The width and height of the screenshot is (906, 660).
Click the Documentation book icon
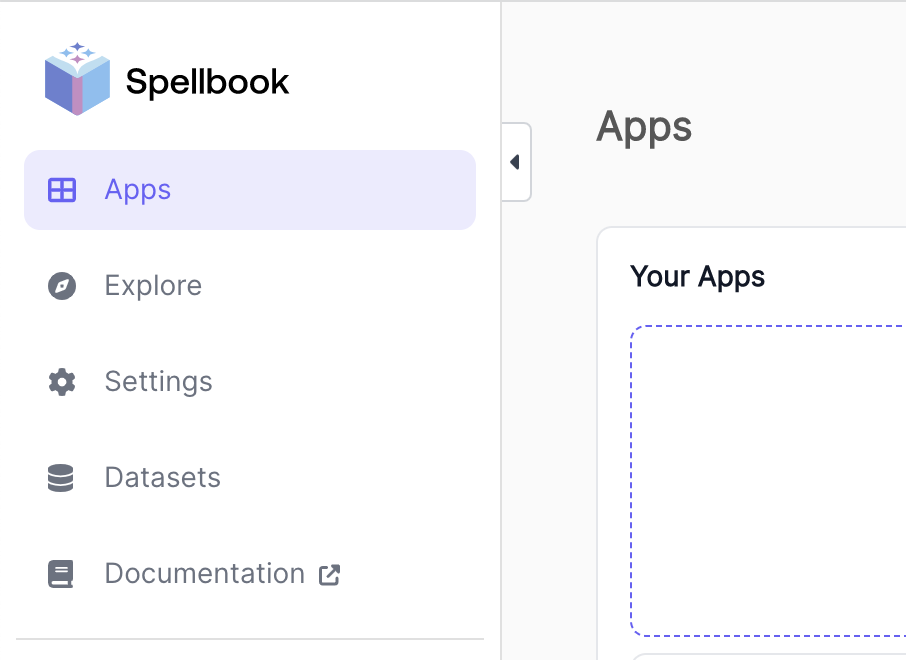(62, 573)
